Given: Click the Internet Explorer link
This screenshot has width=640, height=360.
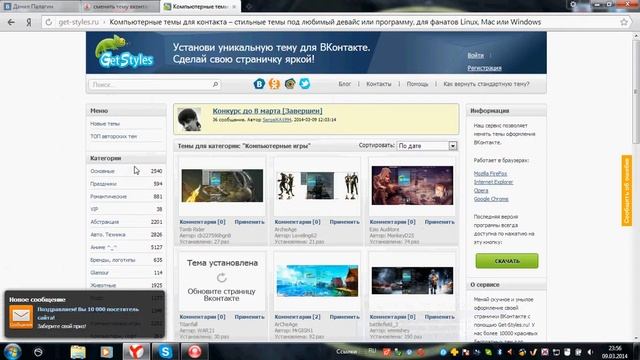Looking at the screenshot, I should [493, 182].
